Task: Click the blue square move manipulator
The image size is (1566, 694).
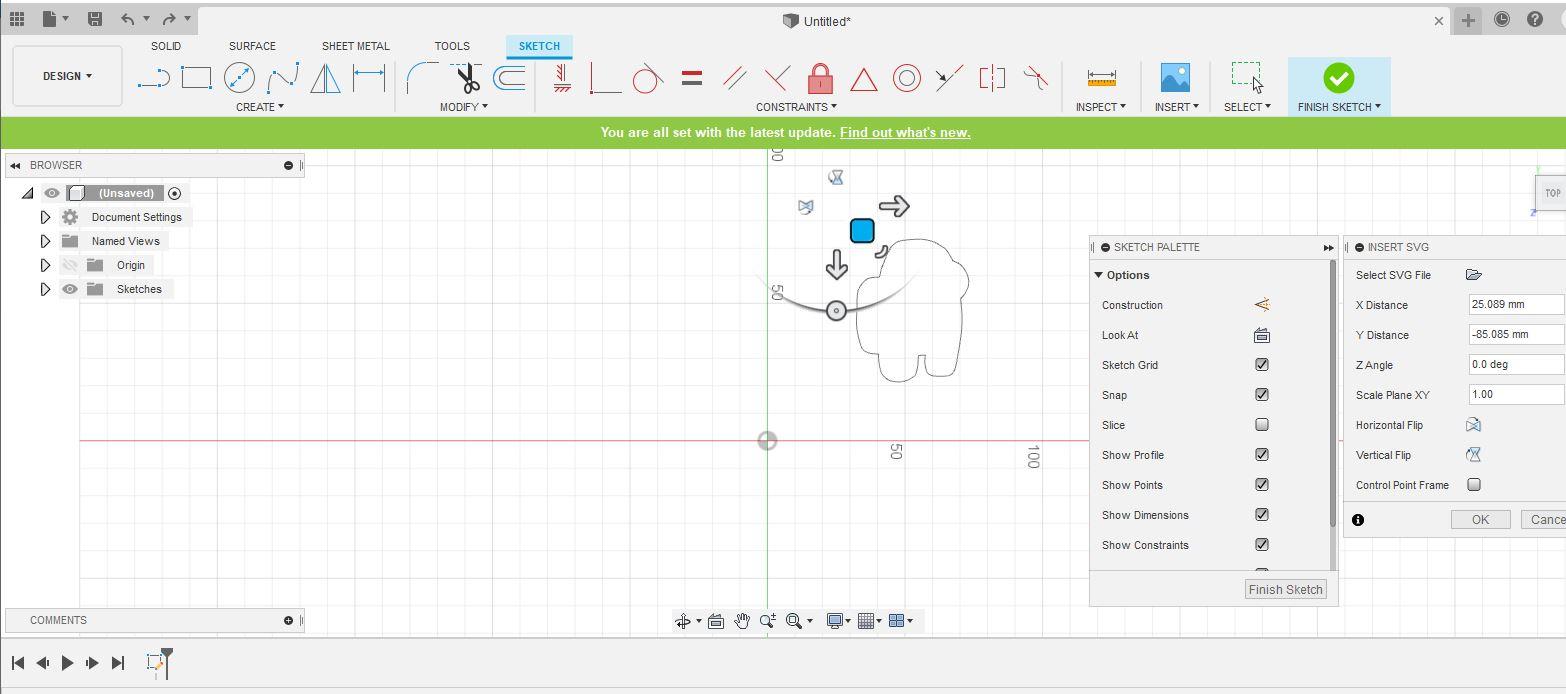Action: pos(862,231)
